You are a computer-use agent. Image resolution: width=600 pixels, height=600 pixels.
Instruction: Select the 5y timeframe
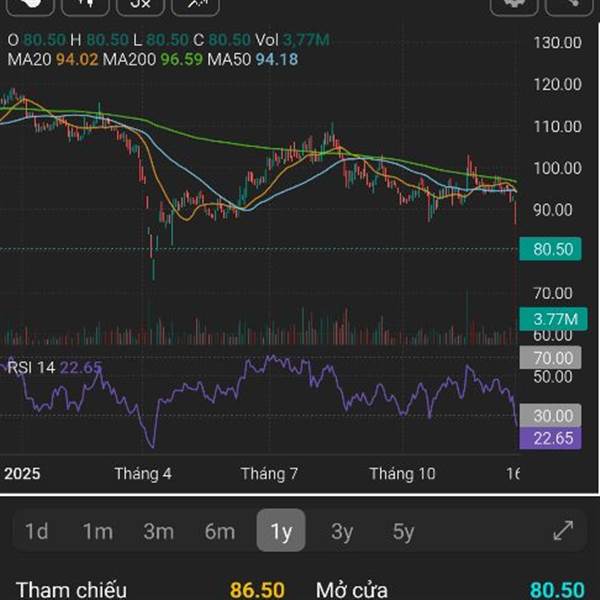(403, 531)
